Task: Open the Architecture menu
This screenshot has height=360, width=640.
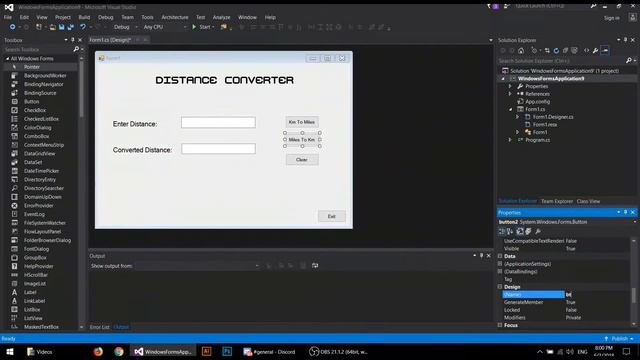Action: (175, 17)
